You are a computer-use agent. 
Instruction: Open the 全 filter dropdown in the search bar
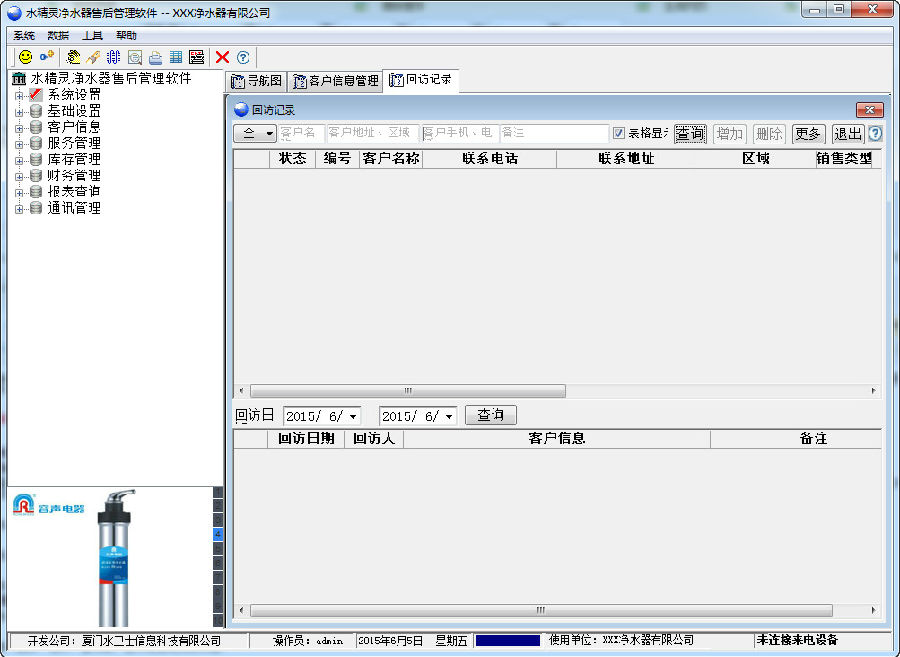click(x=255, y=134)
